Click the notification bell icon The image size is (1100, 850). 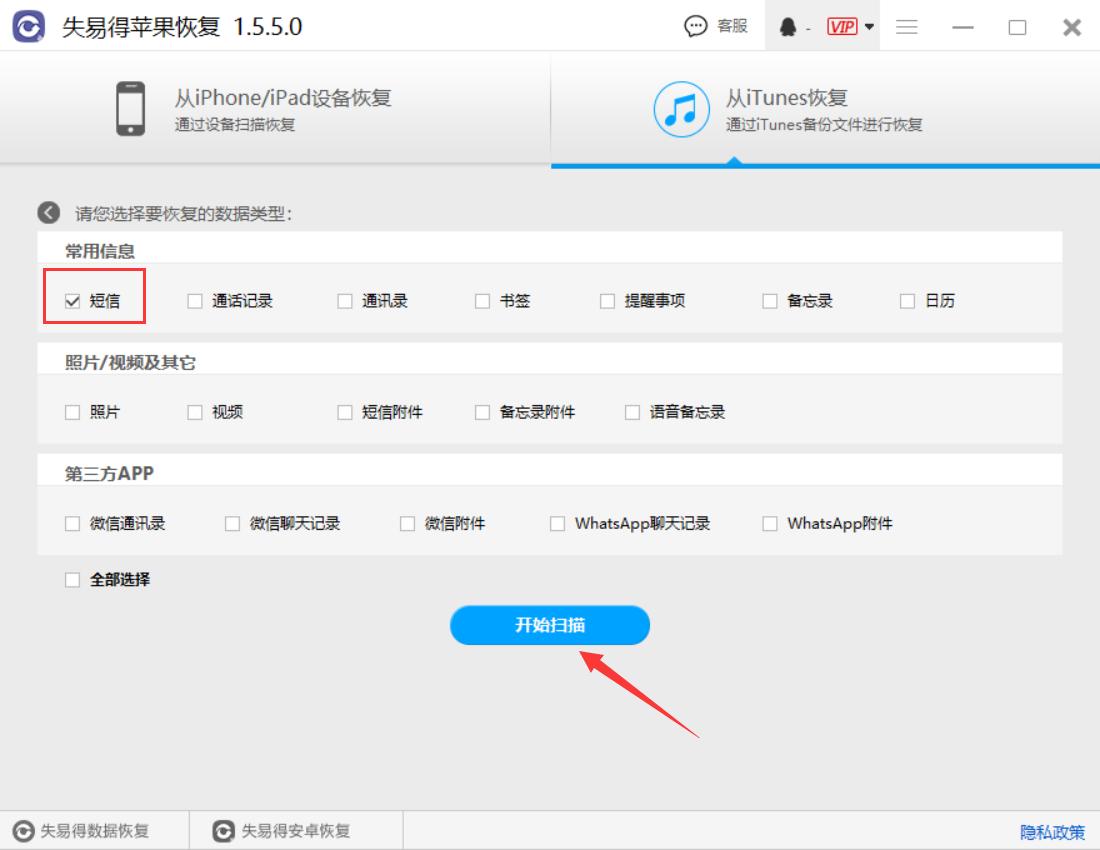[788, 26]
